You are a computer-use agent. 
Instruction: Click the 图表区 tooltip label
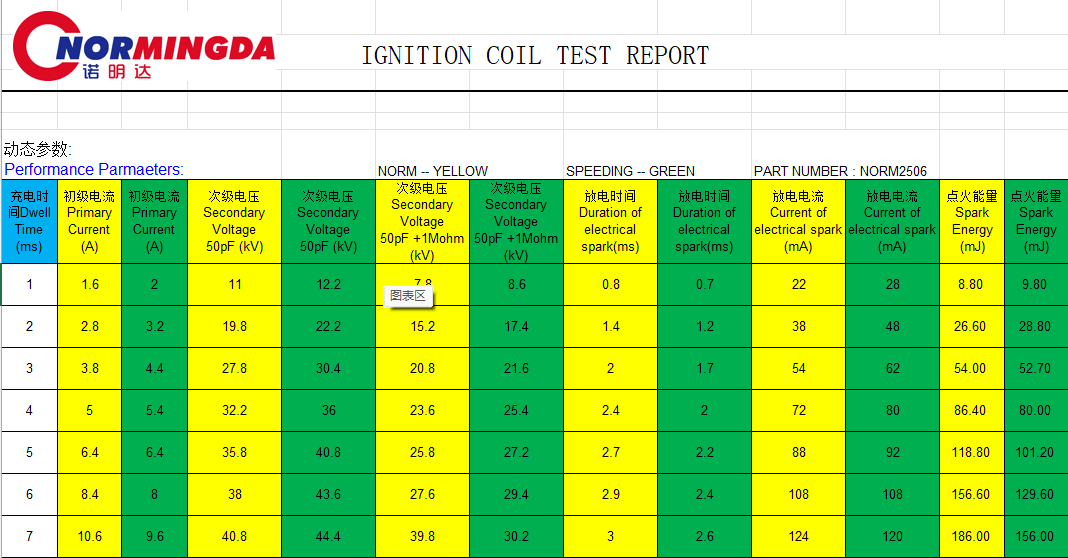pyautogui.click(x=408, y=296)
